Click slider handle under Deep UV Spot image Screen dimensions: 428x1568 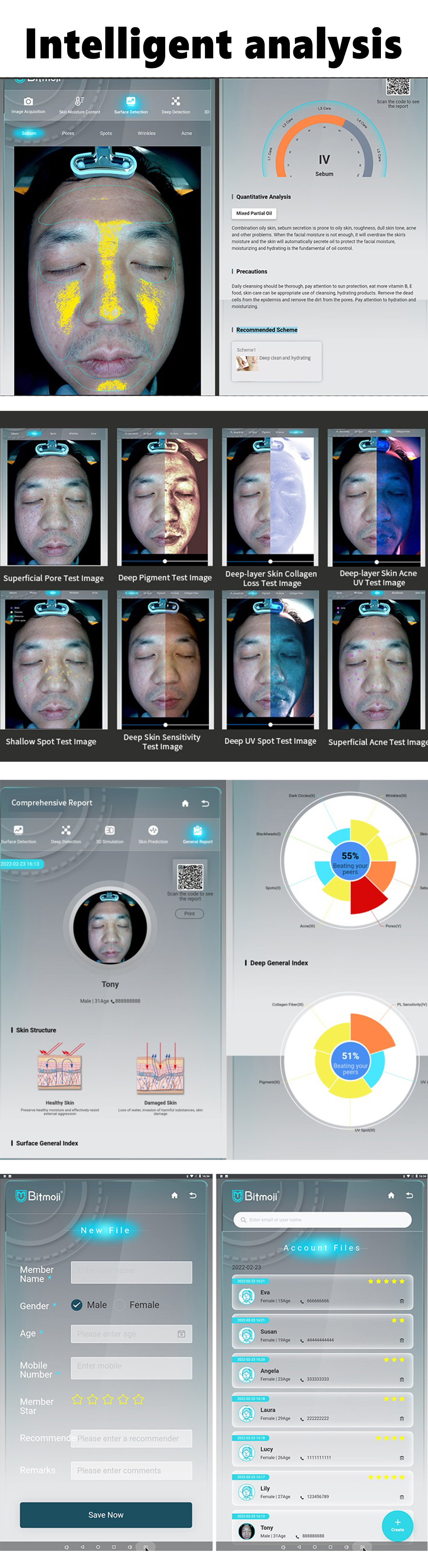(271, 725)
